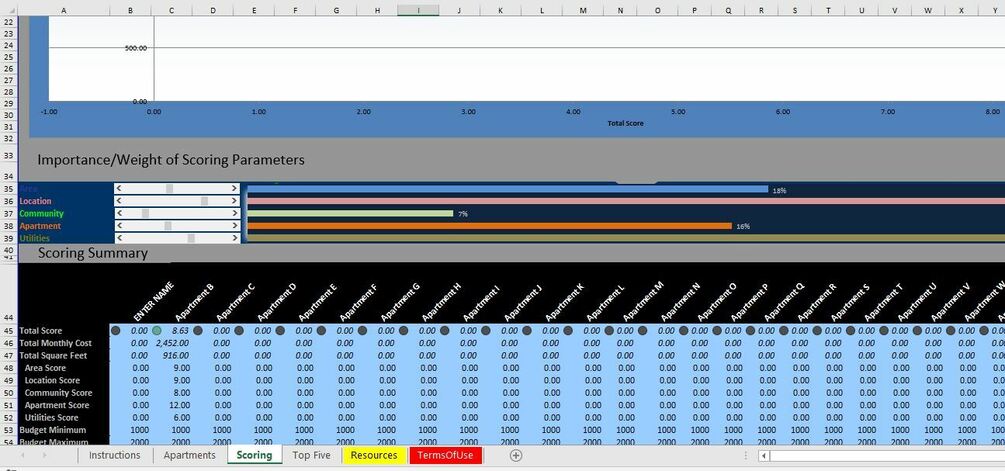Image resolution: width=1005 pixels, height=471 pixels.
Task: Decrease the Utilities weight with its left arrow
Action: click(x=119, y=238)
